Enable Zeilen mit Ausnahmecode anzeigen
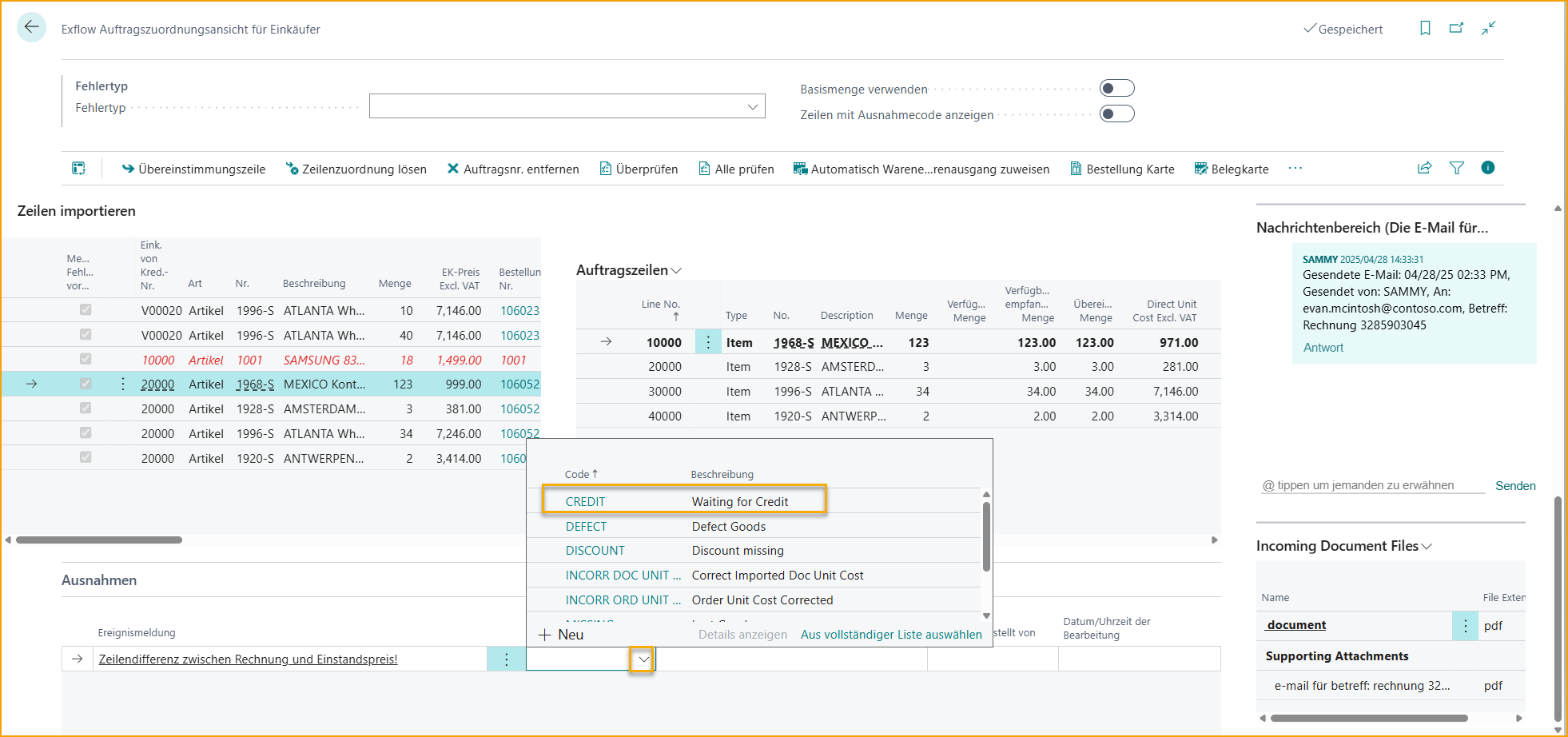This screenshot has width=1568, height=737. click(1116, 114)
